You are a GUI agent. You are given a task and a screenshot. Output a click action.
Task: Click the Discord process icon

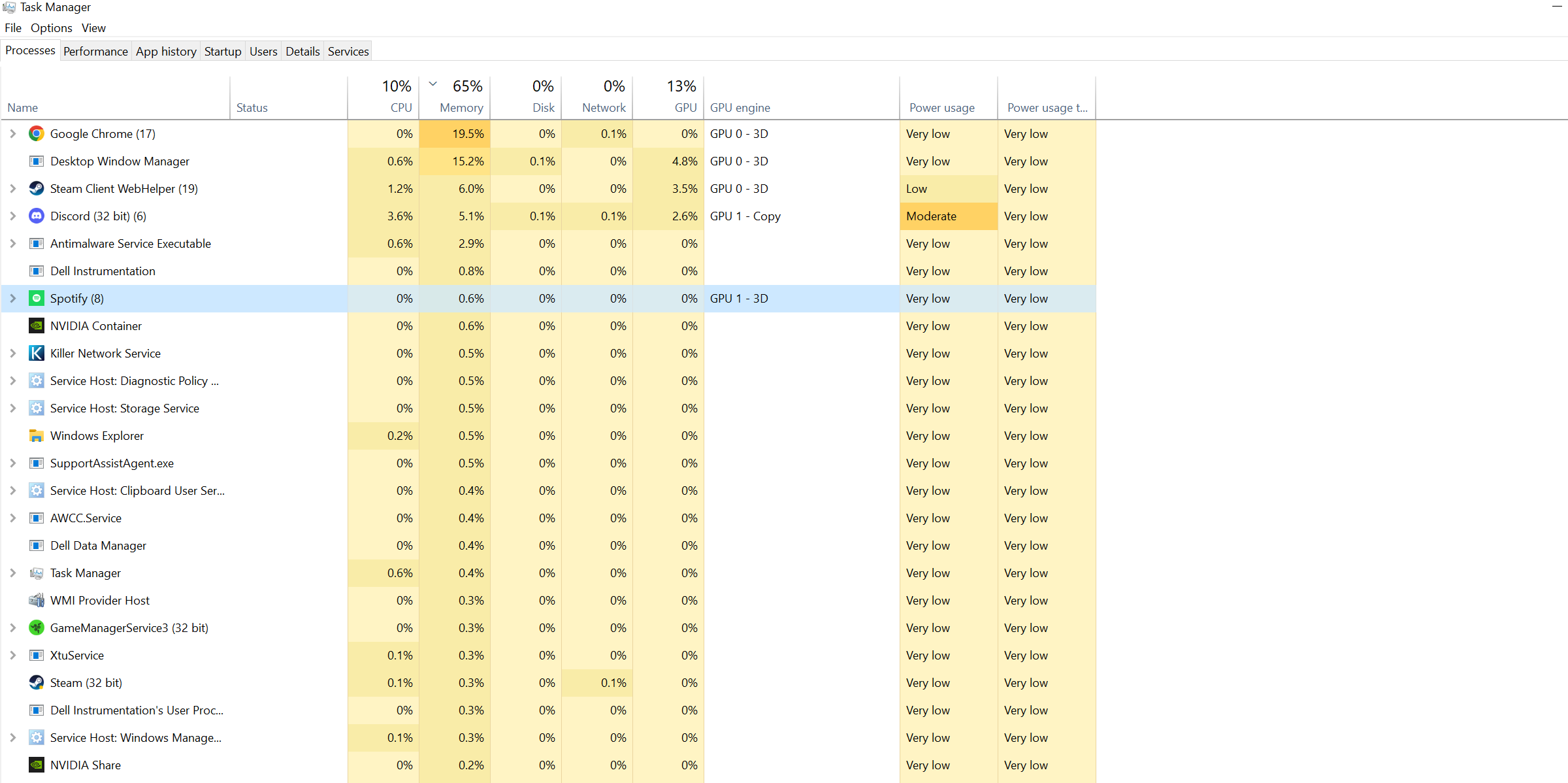point(37,216)
